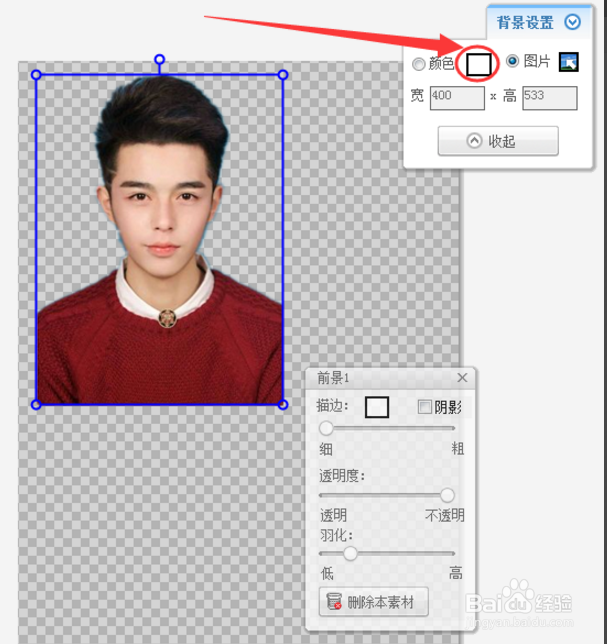Viewport: 607px width, 644px height.
Task: Click the 羽化 feather slider handle
Action: (x=350, y=553)
